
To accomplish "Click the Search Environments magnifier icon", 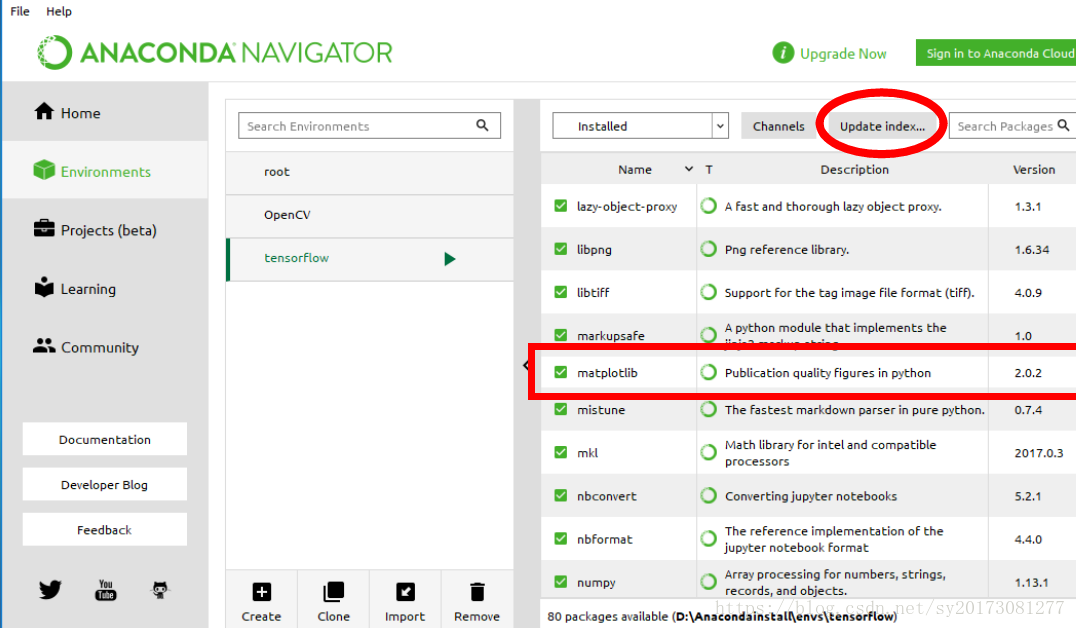I will (x=482, y=125).
